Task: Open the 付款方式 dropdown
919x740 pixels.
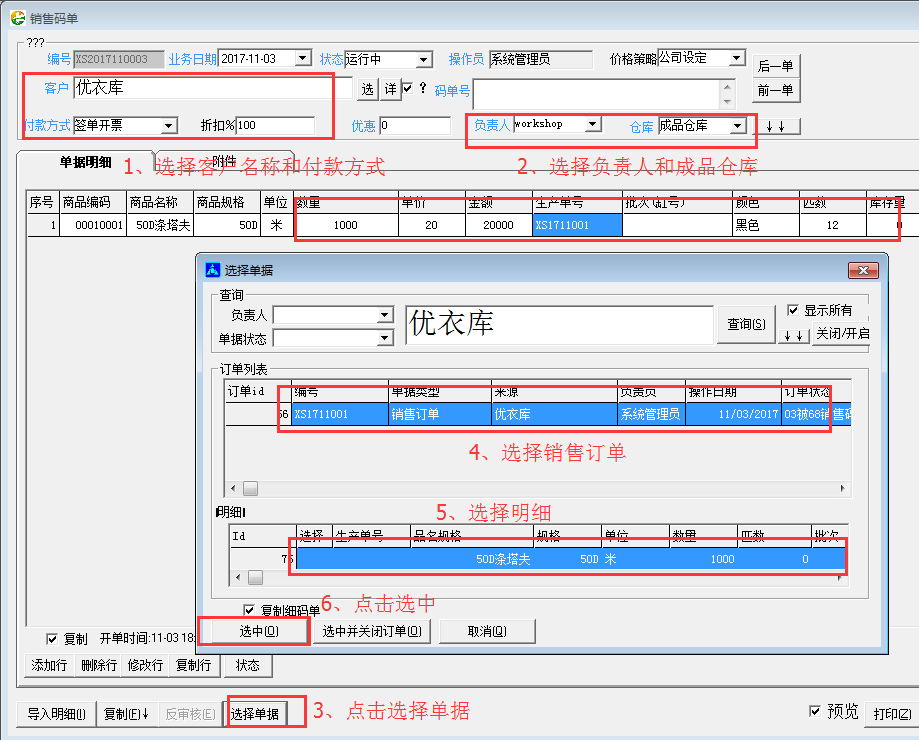Action: [169, 126]
